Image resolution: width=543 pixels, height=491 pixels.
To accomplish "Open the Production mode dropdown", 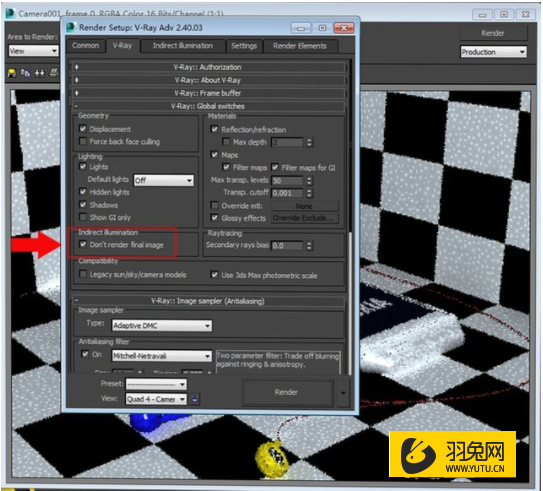I will tap(493, 52).
